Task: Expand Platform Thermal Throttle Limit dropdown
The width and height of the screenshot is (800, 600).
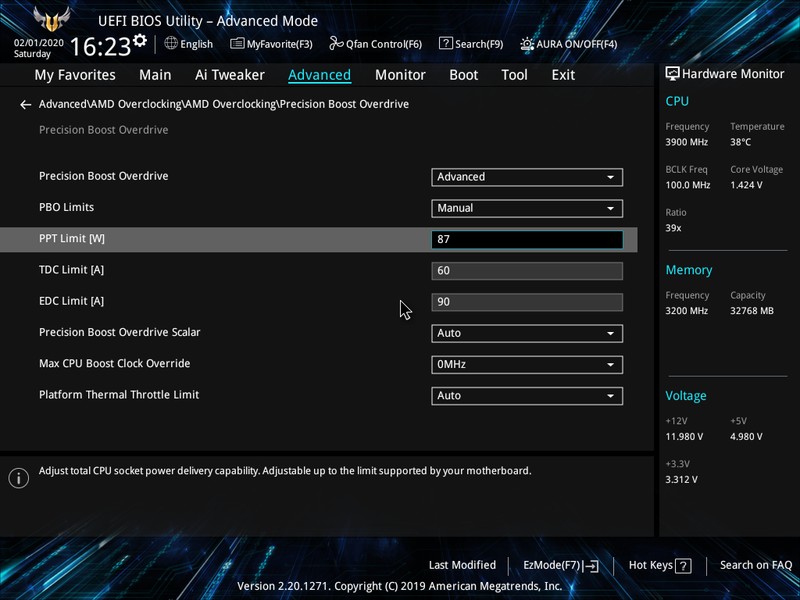Action: click(x=527, y=395)
